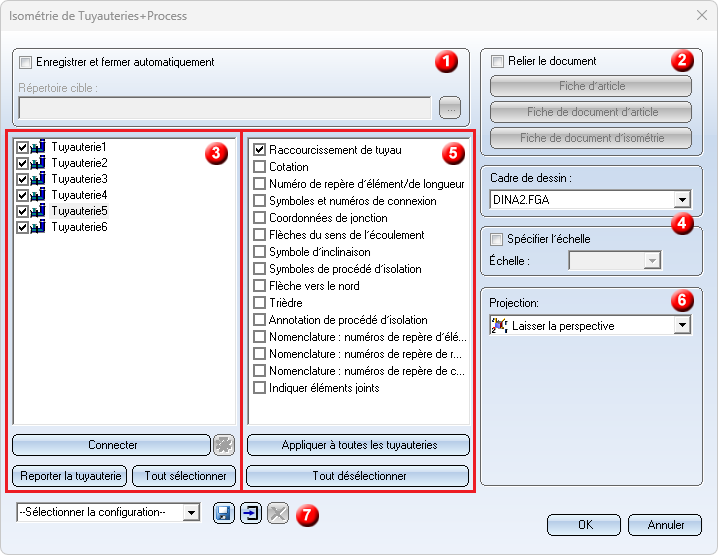Select the Tuyauterie2 row label
718x555 pixels.
point(79,163)
